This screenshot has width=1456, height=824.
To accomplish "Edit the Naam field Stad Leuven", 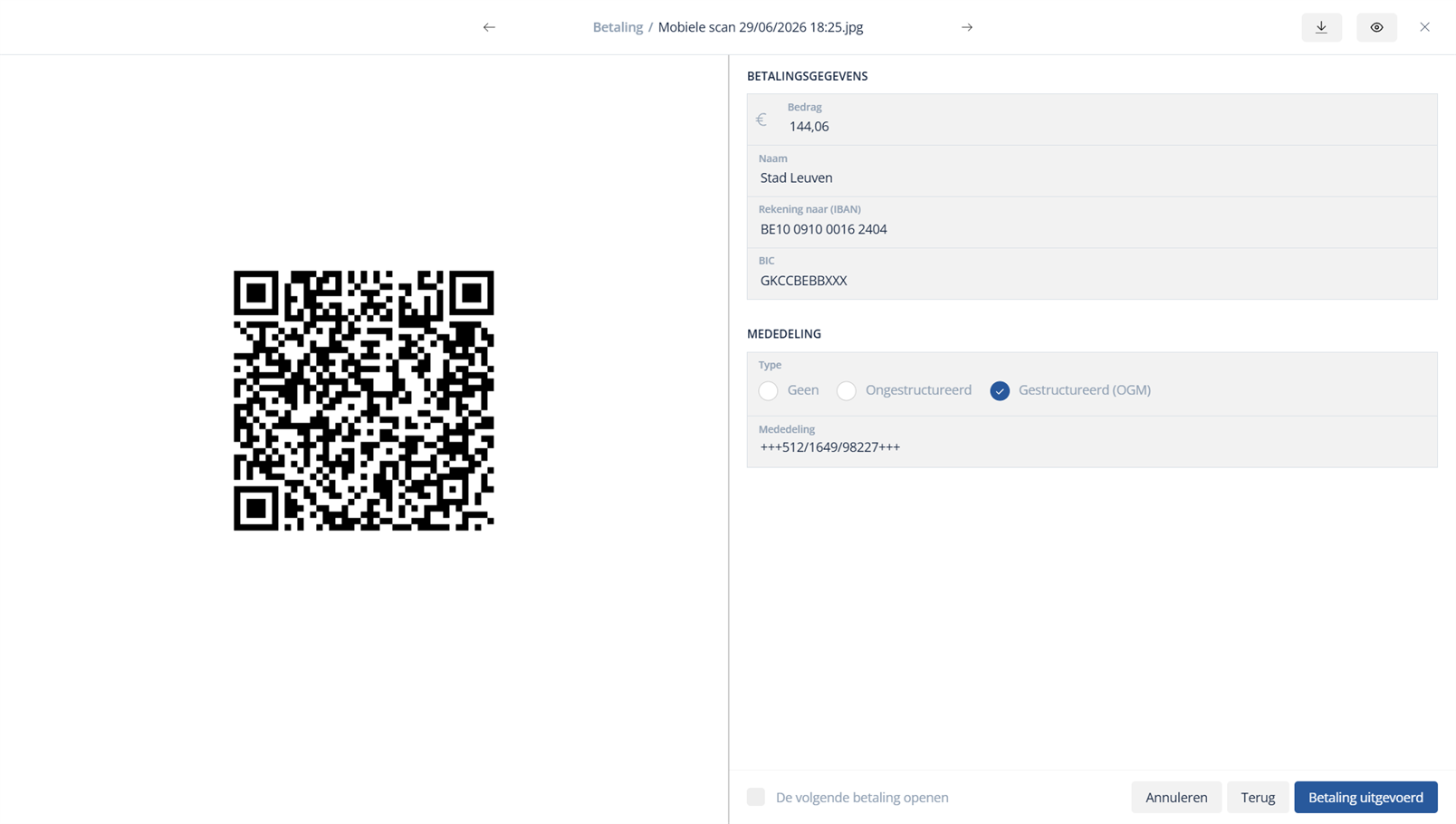I will (x=1092, y=171).
